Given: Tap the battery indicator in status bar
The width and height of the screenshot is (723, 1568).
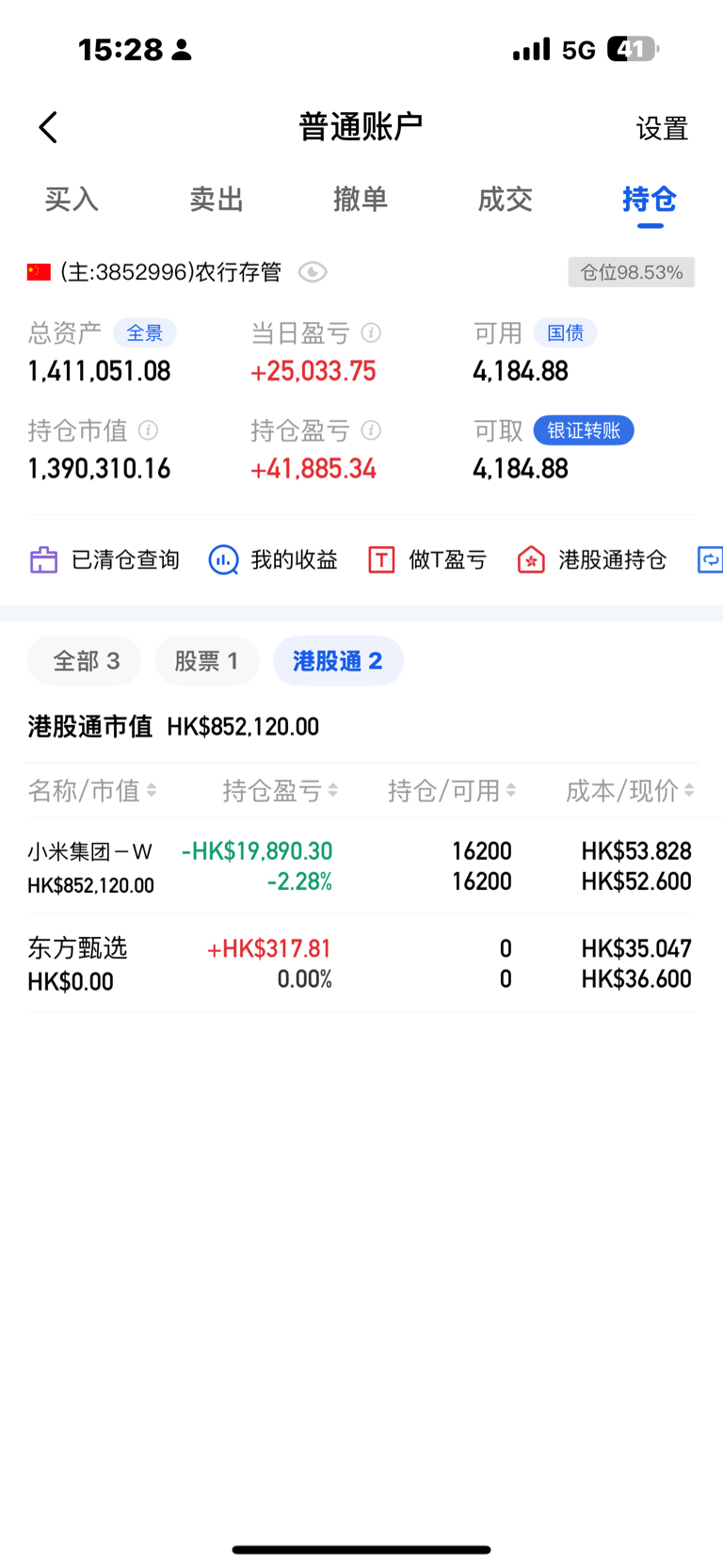Looking at the screenshot, I should (x=633, y=49).
